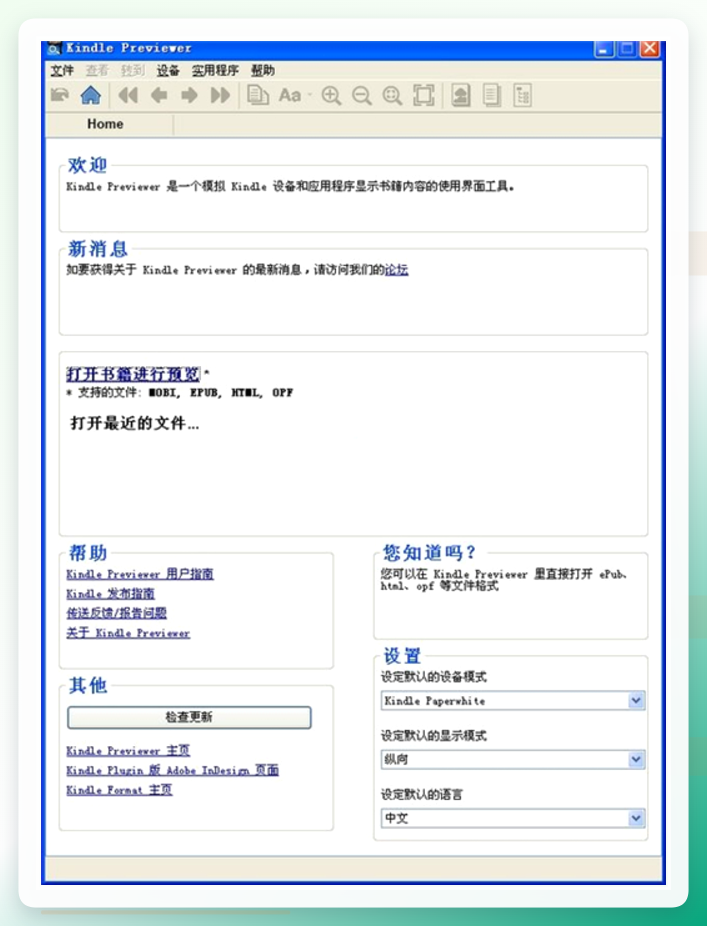Open the 论坛 forum link
This screenshot has width=707, height=926.
coord(396,270)
